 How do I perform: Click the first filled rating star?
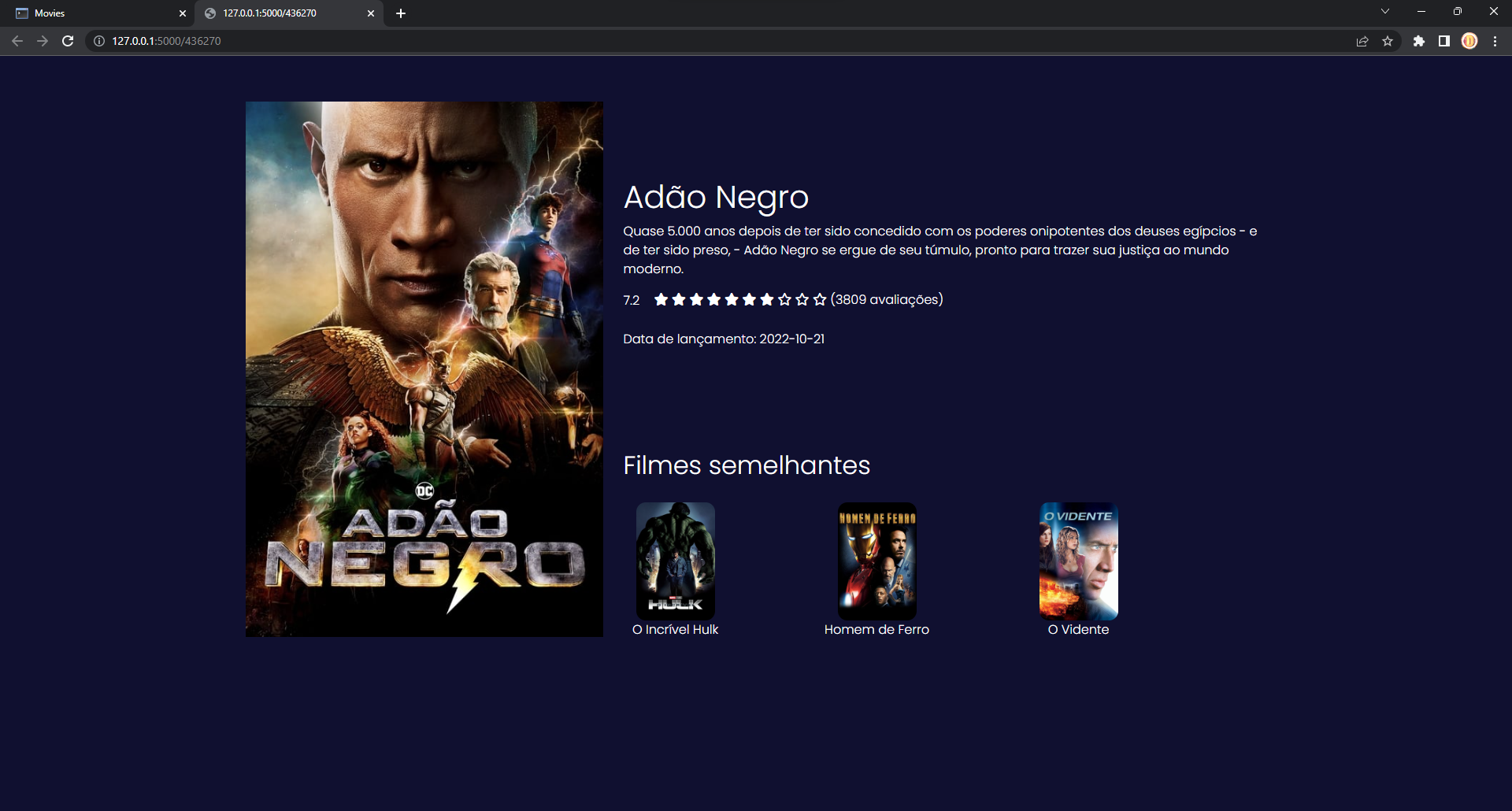661,299
